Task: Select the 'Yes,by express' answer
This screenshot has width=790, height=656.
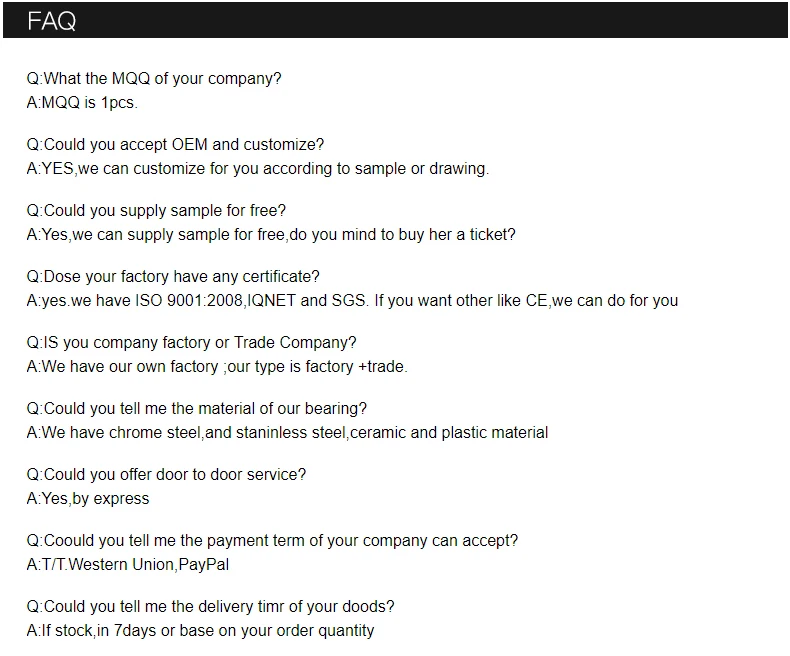Action: [x=88, y=499]
